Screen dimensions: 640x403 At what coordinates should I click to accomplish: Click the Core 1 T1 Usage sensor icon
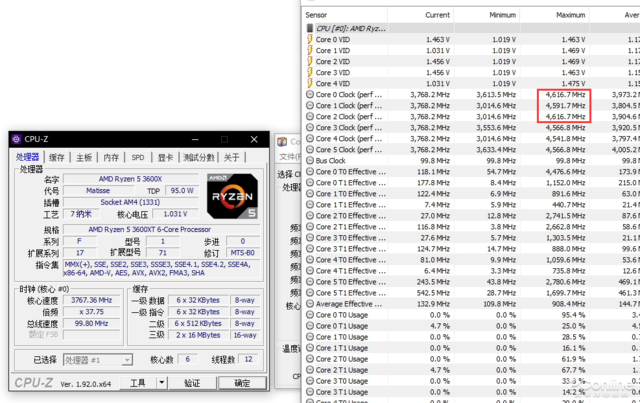point(310,348)
